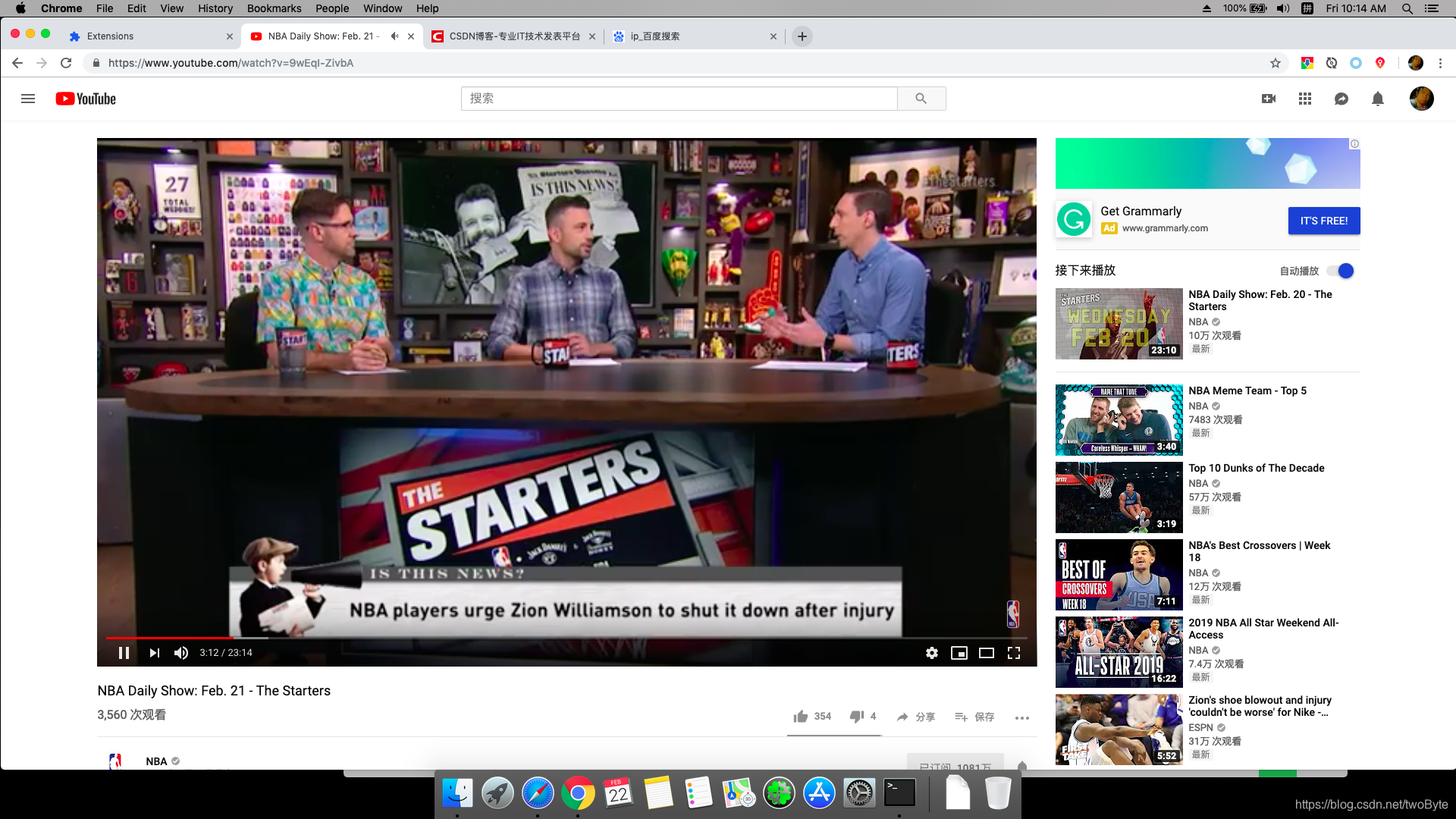1456x819 pixels.
Task: Skip to next video in player
Action: coord(154,653)
